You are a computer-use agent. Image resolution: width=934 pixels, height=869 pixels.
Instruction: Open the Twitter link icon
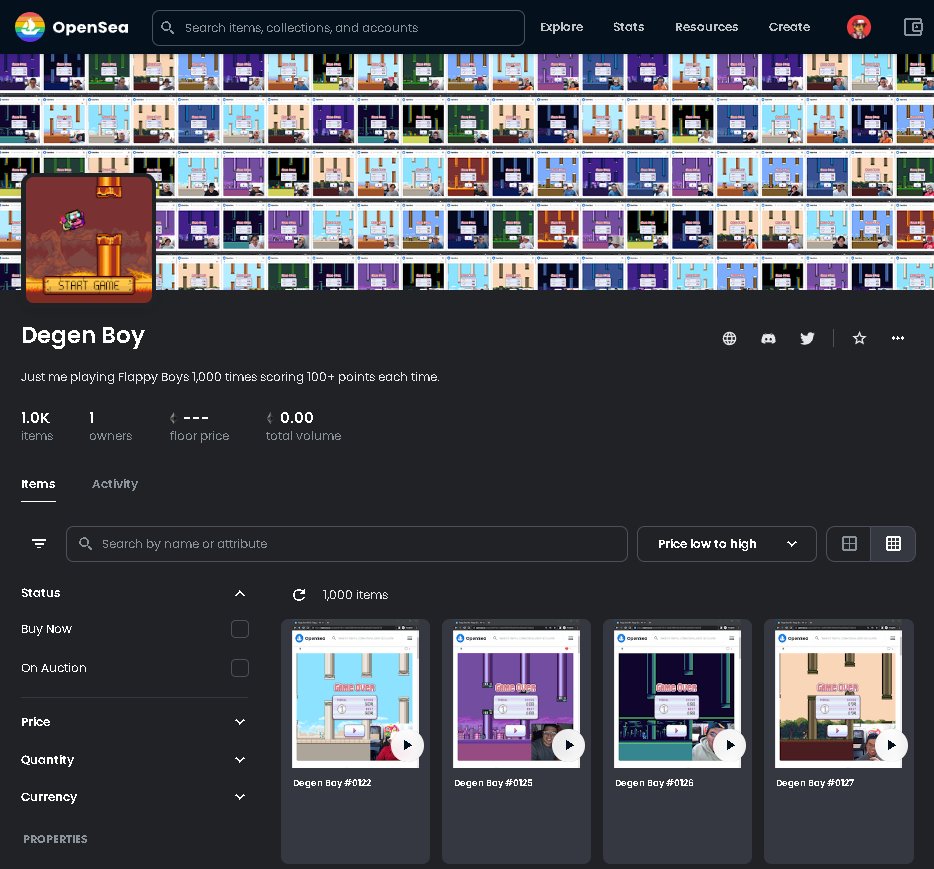pos(807,338)
